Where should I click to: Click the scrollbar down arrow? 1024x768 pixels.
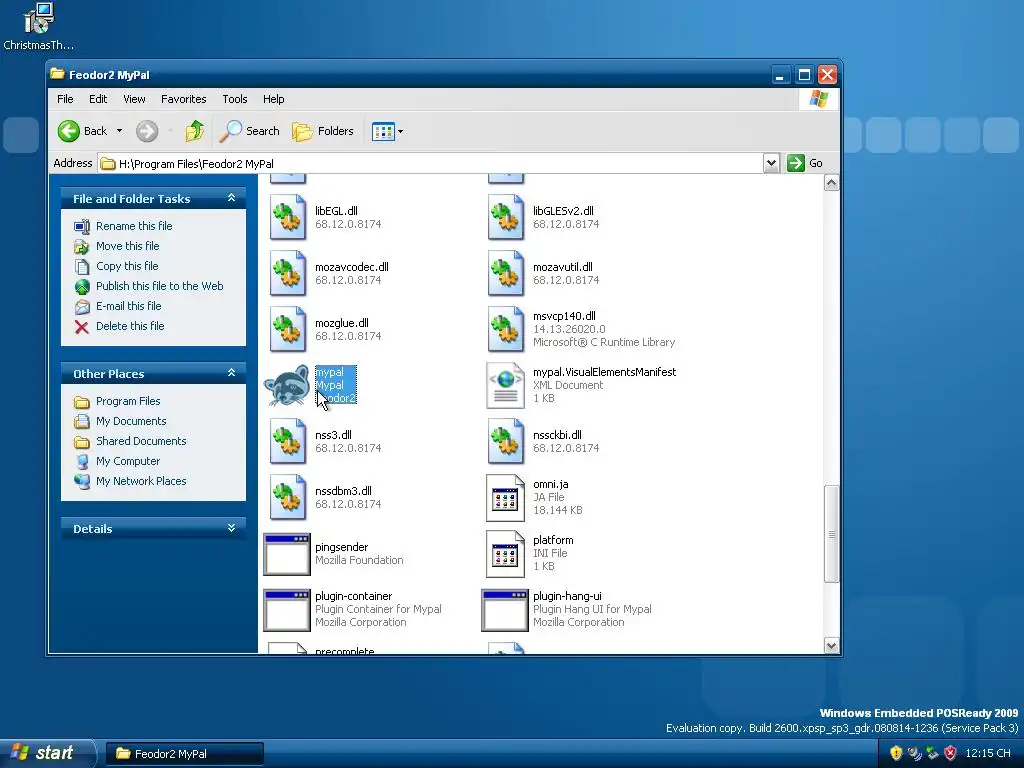[x=831, y=646]
